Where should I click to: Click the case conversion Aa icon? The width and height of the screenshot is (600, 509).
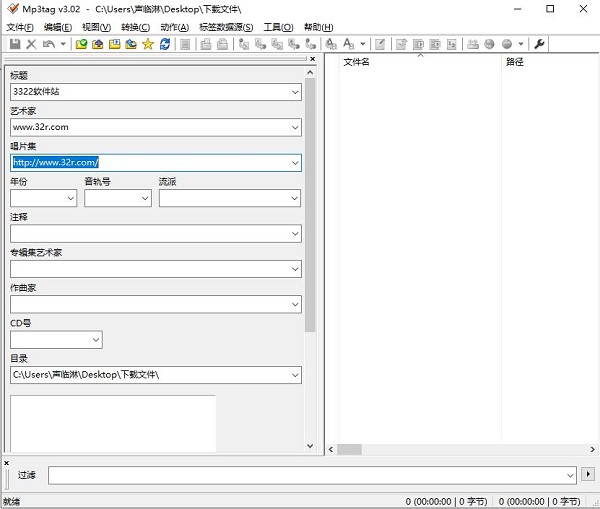click(348, 44)
